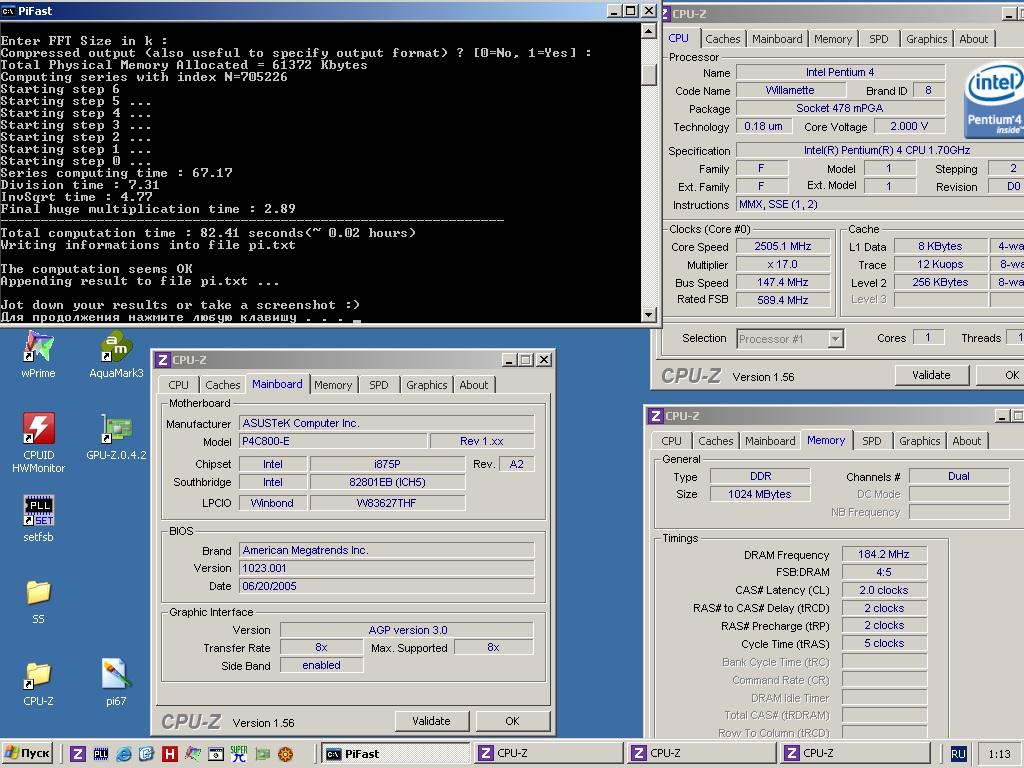Open Mainboard tab in the Processor CPU-Z window
This screenshot has height=768, width=1024.
pyautogui.click(x=777, y=39)
